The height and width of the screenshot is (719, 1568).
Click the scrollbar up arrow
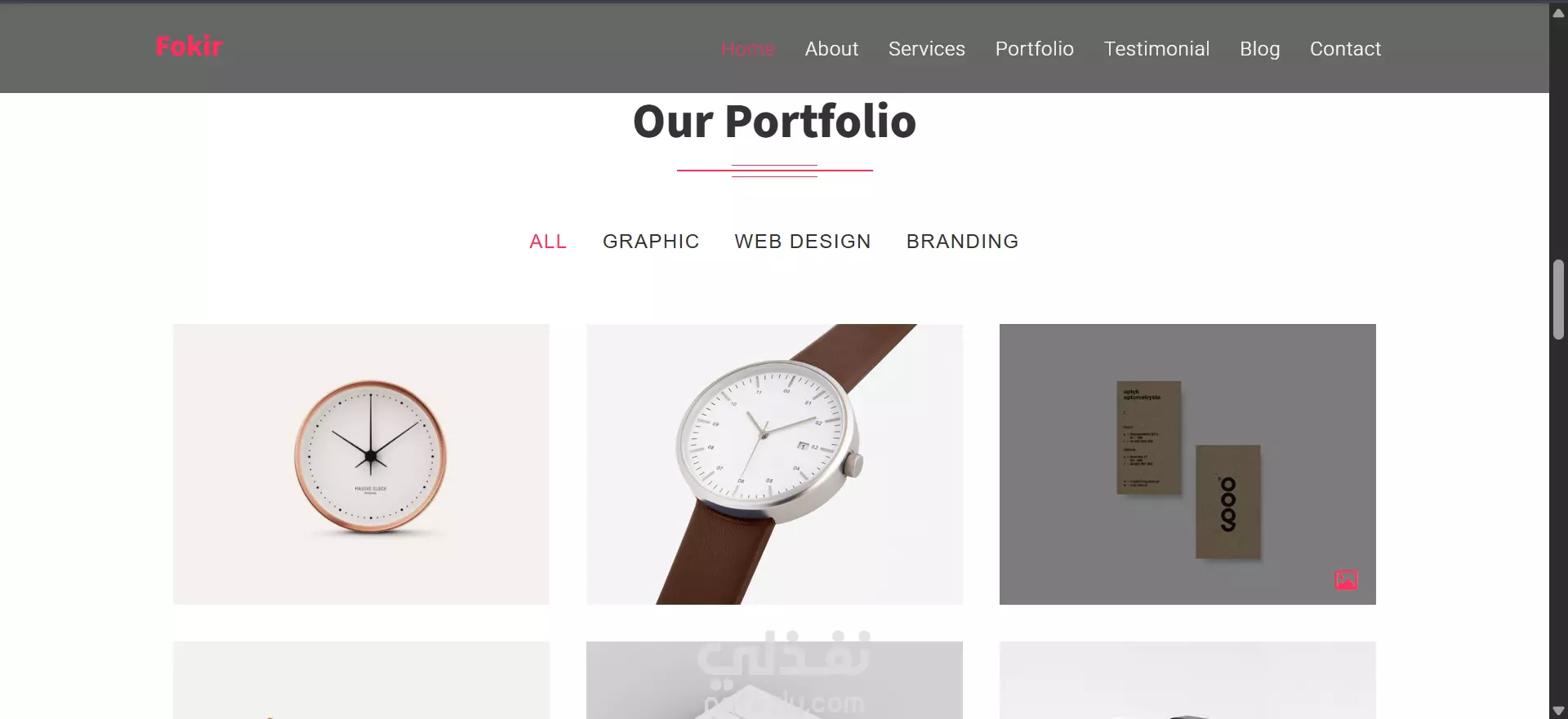pyautogui.click(x=1558, y=12)
